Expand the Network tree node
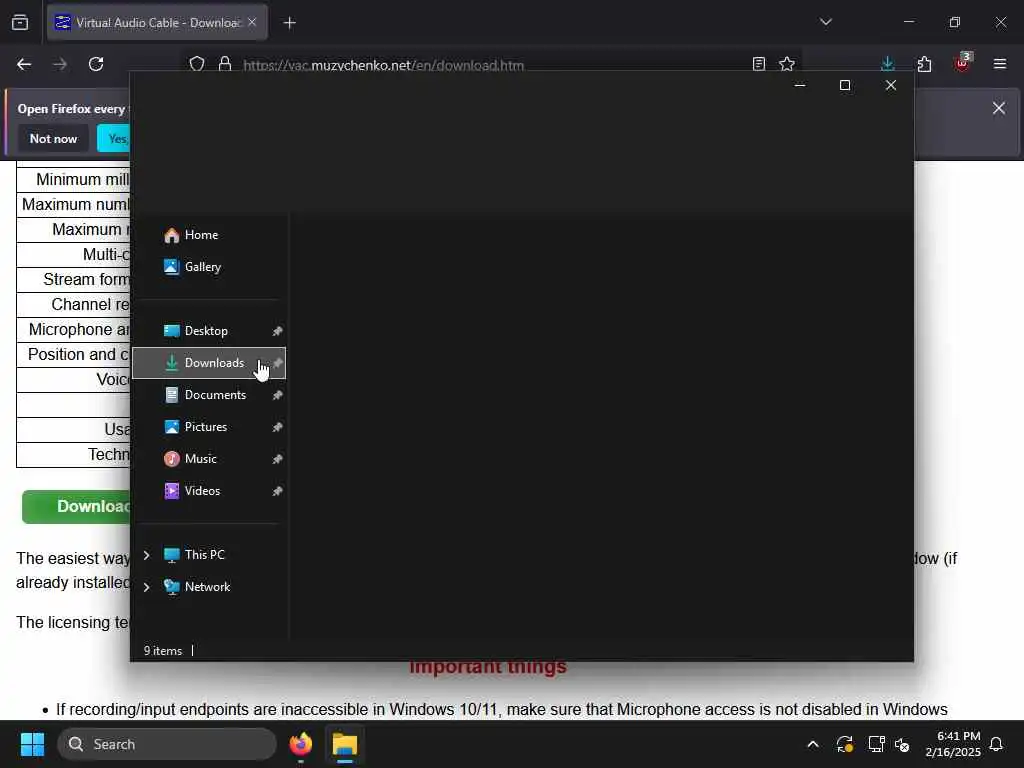This screenshot has height=768, width=1024. (x=146, y=587)
